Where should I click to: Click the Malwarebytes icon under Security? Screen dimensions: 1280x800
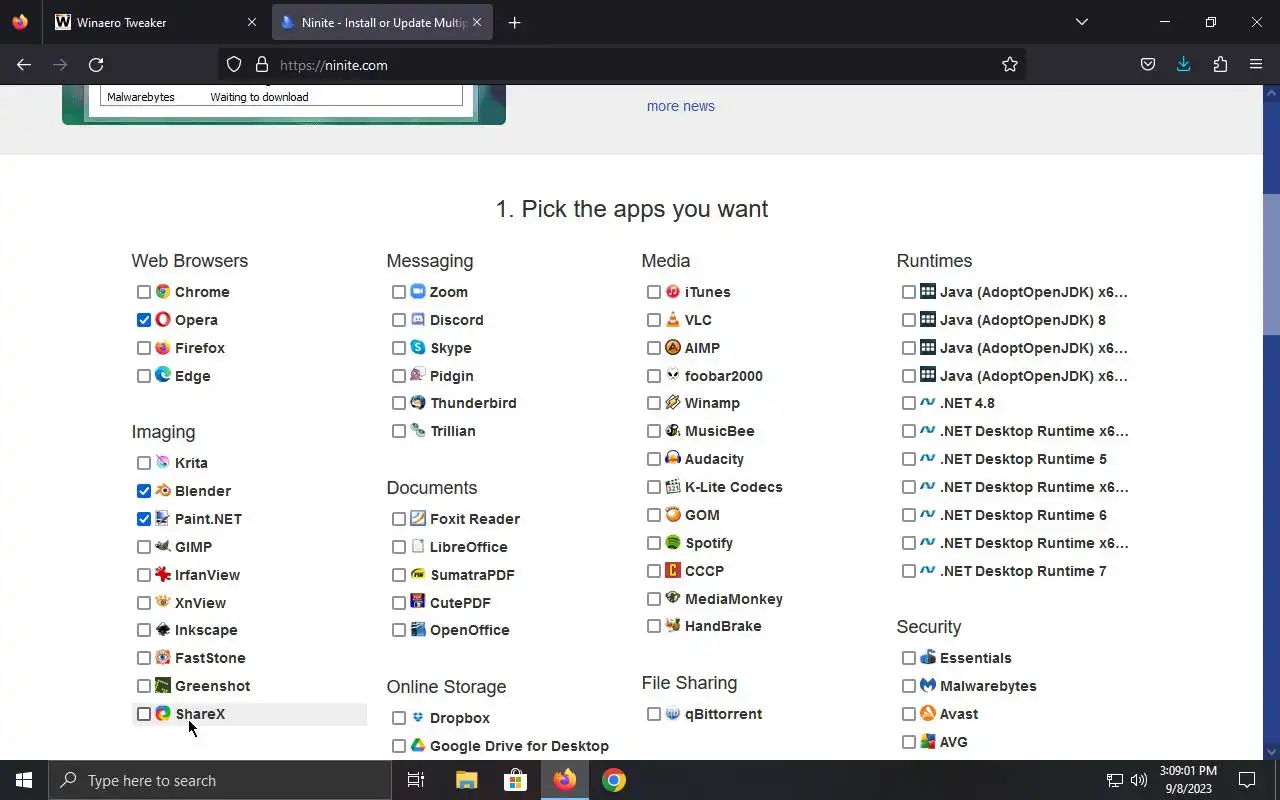click(x=928, y=686)
